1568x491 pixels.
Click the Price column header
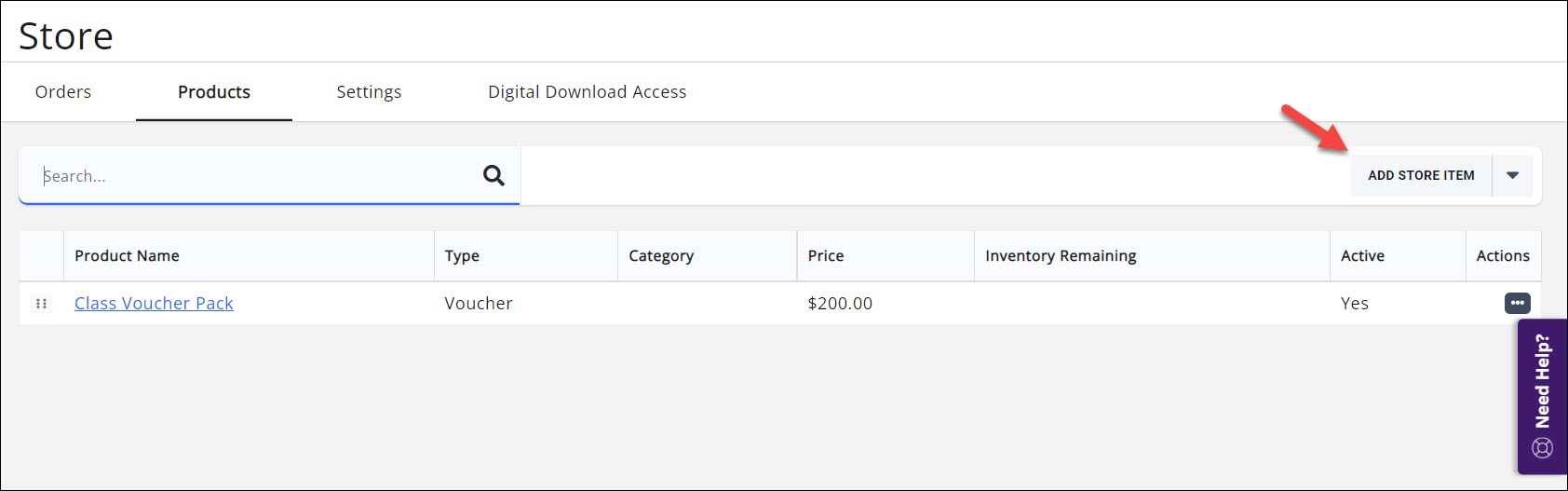click(826, 256)
